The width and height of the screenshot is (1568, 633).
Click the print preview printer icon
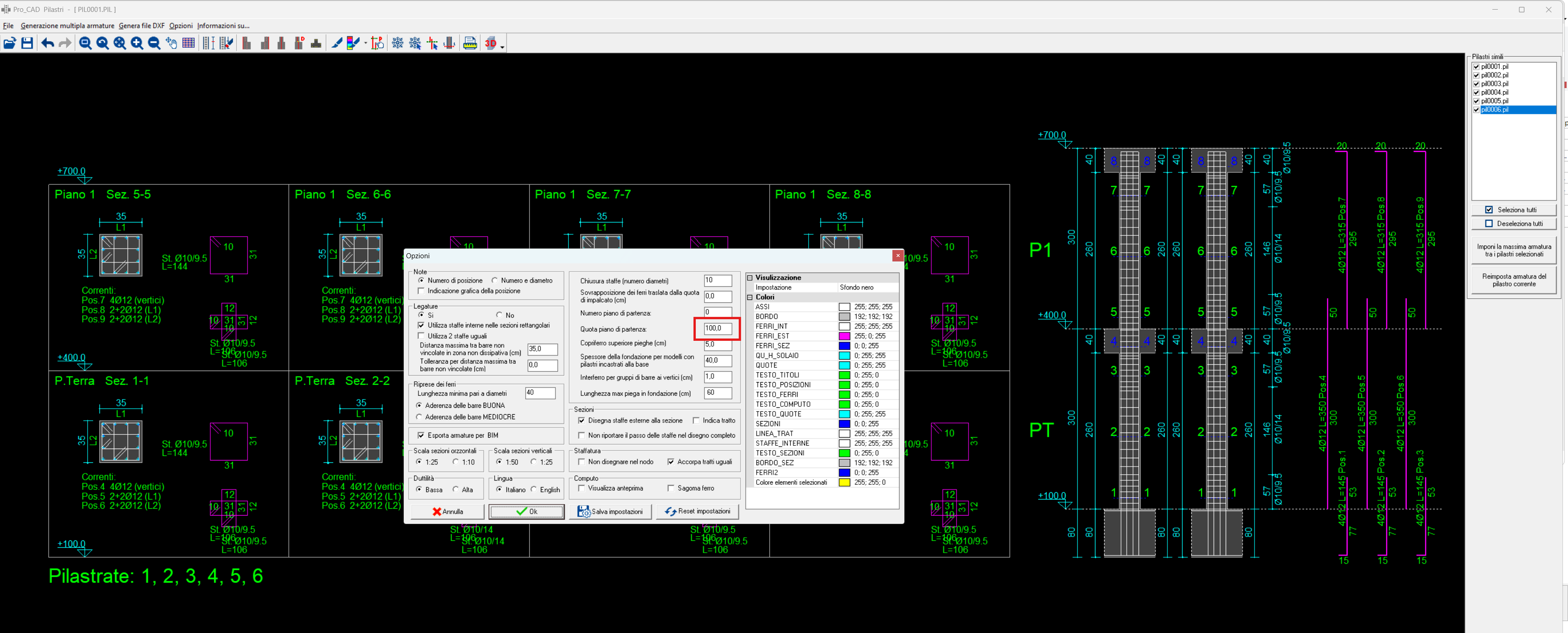click(470, 43)
